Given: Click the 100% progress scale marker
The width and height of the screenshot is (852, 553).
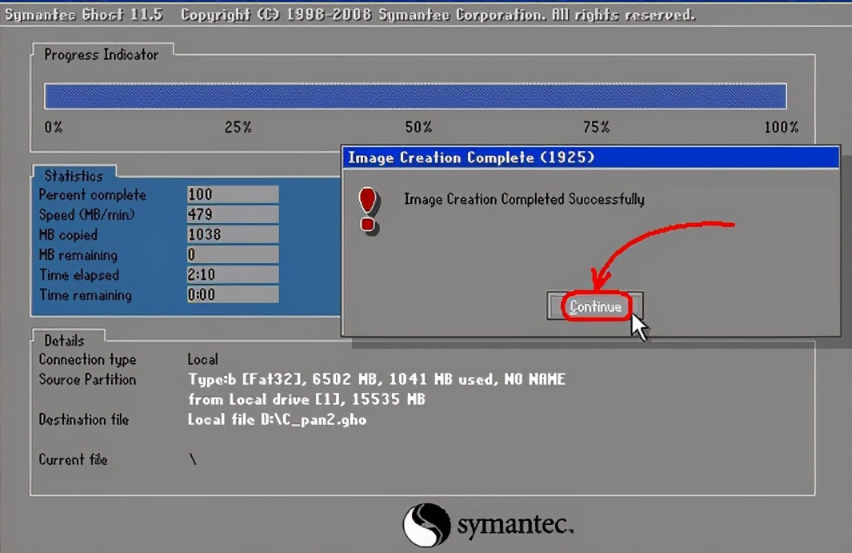Looking at the screenshot, I should pyautogui.click(x=780, y=127).
